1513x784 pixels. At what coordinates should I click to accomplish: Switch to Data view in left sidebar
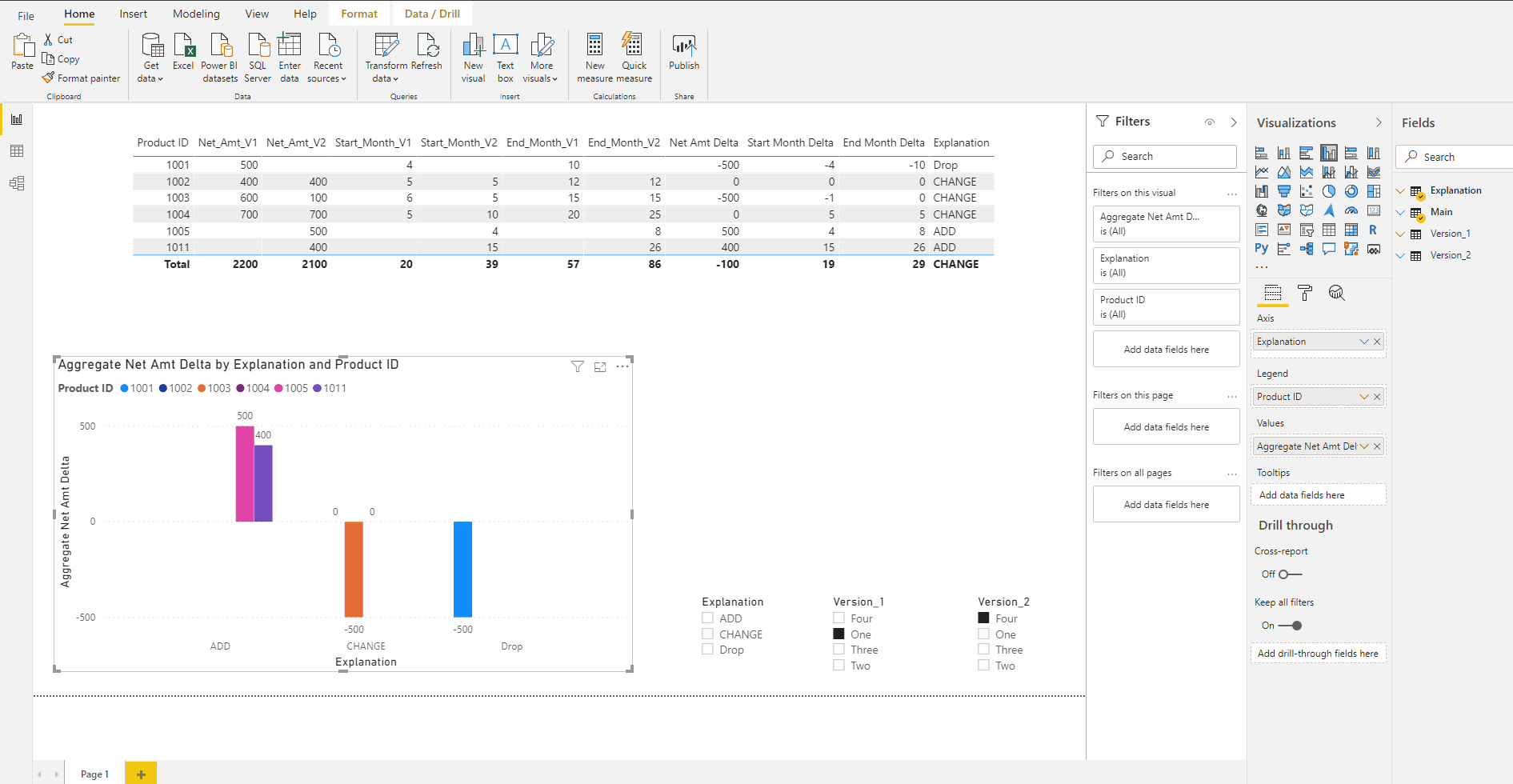tap(17, 151)
